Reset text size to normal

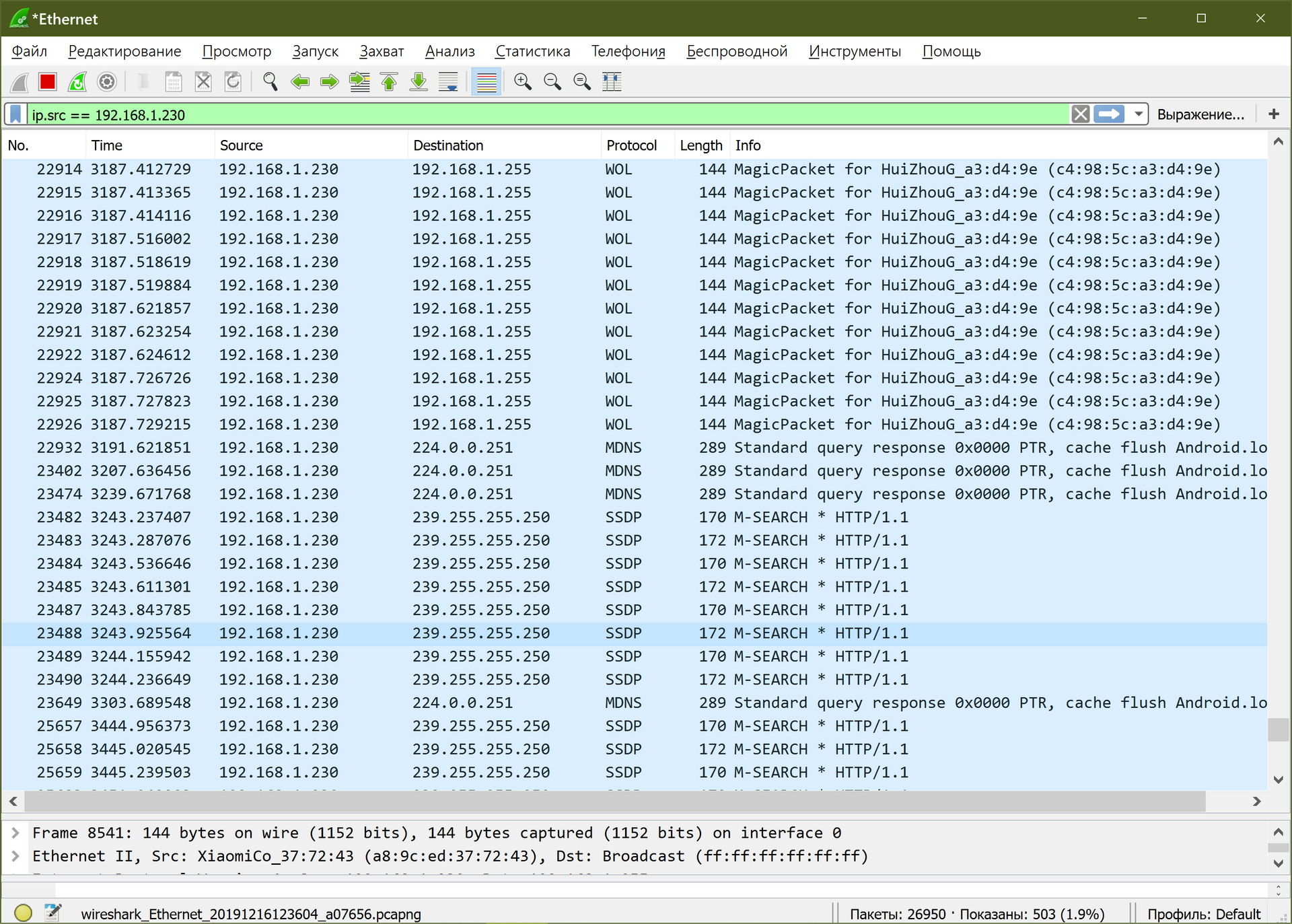pyautogui.click(x=582, y=82)
